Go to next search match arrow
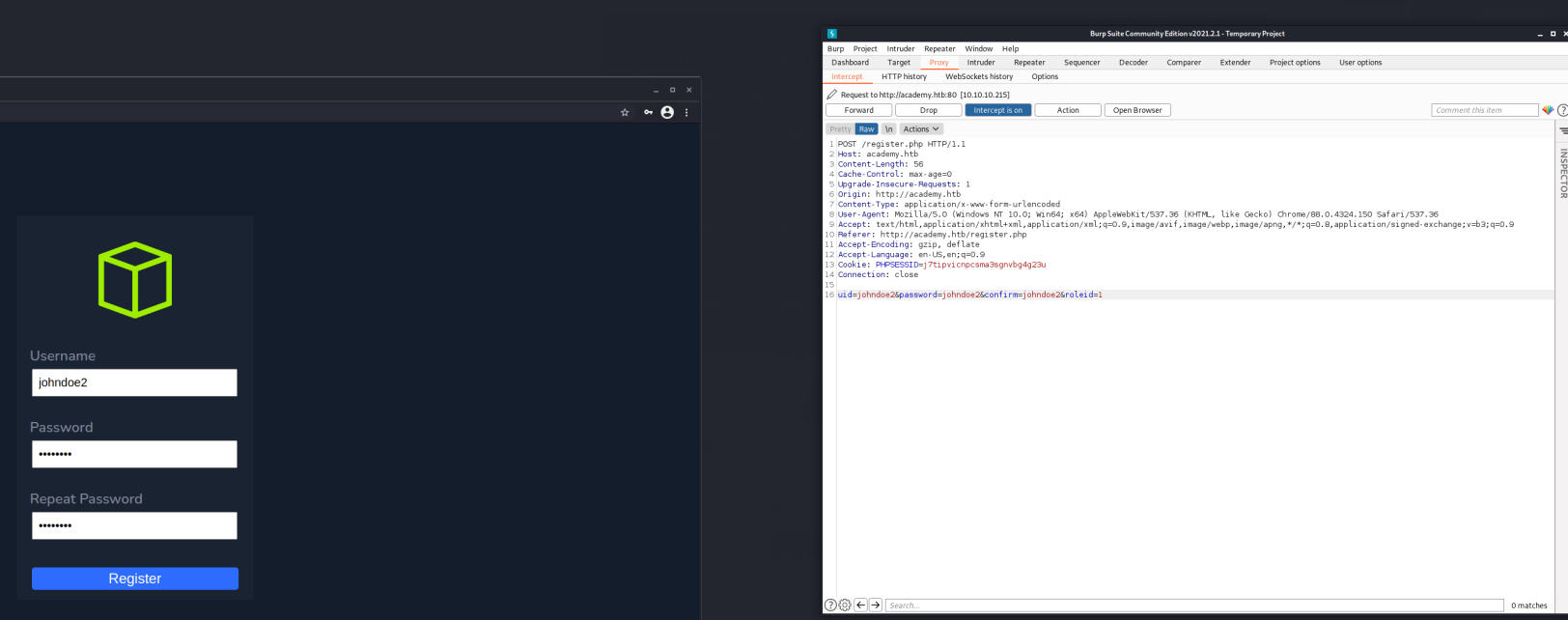 (x=876, y=606)
